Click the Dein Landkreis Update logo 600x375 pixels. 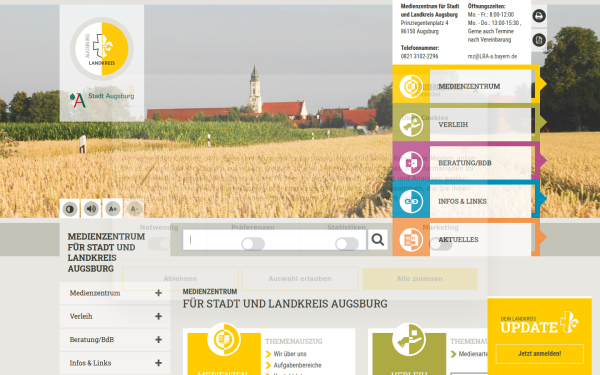(x=539, y=323)
